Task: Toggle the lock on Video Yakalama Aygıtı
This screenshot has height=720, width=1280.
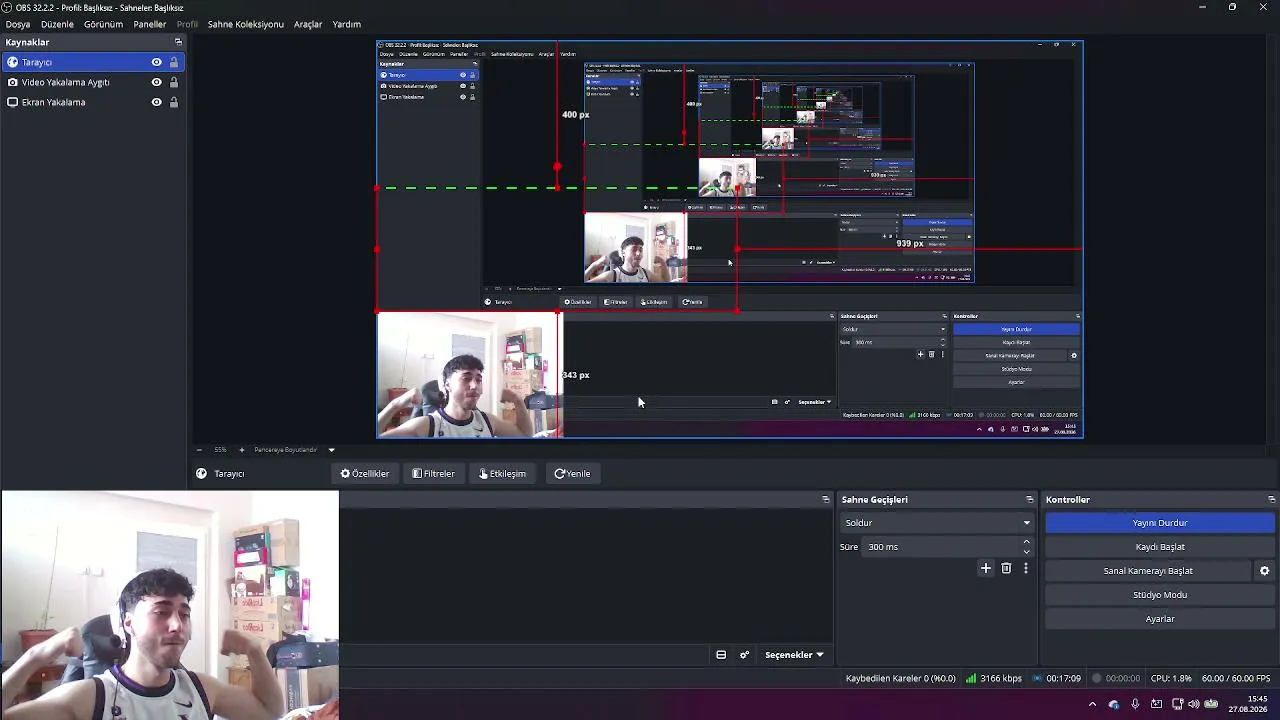Action: coord(173,82)
